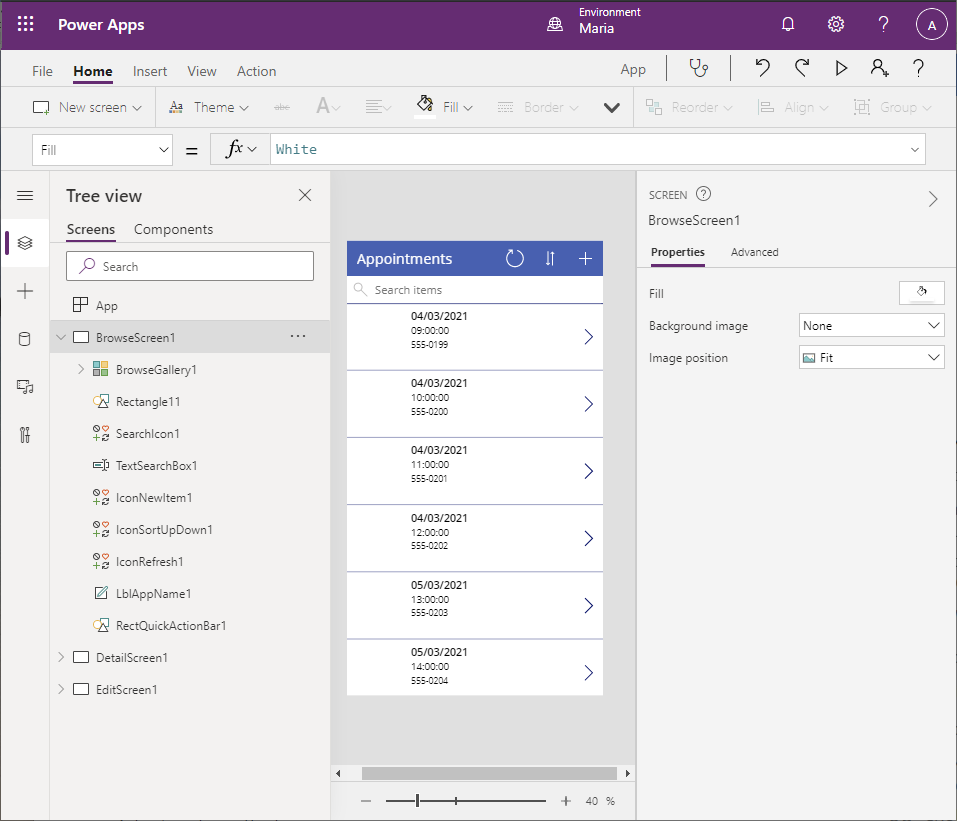Screen dimensions: 957x821
Task: Click the refresh icon in Appointments header
Action: click(x=514, y=259)
